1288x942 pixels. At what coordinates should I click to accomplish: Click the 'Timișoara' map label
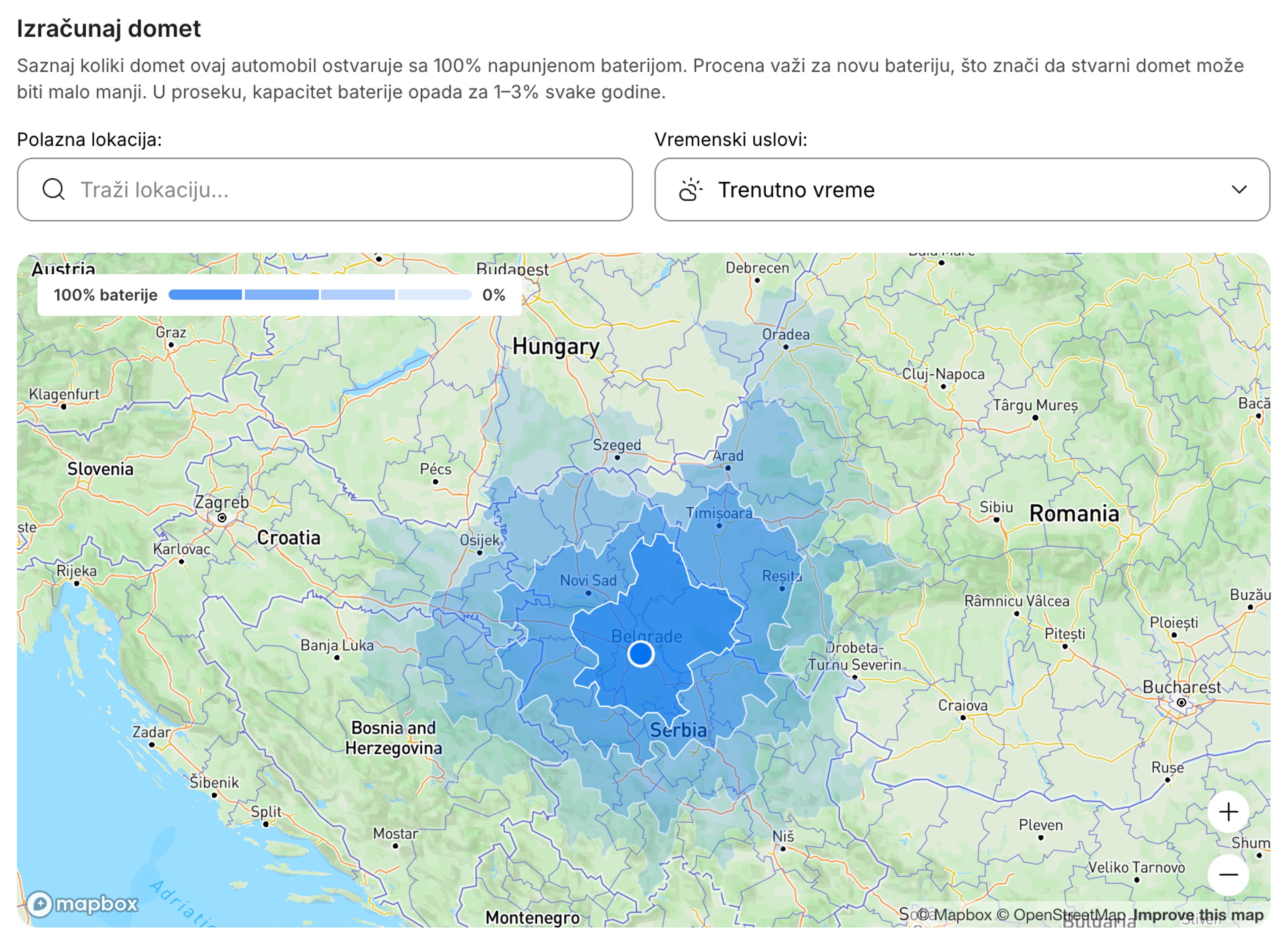(x=719, y=513)
